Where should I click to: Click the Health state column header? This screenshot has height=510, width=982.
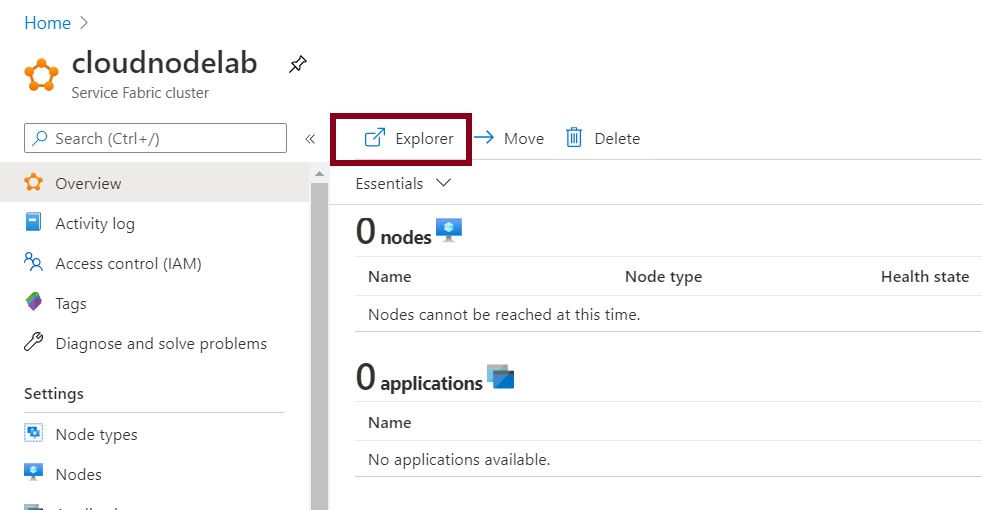pos(925,277)
